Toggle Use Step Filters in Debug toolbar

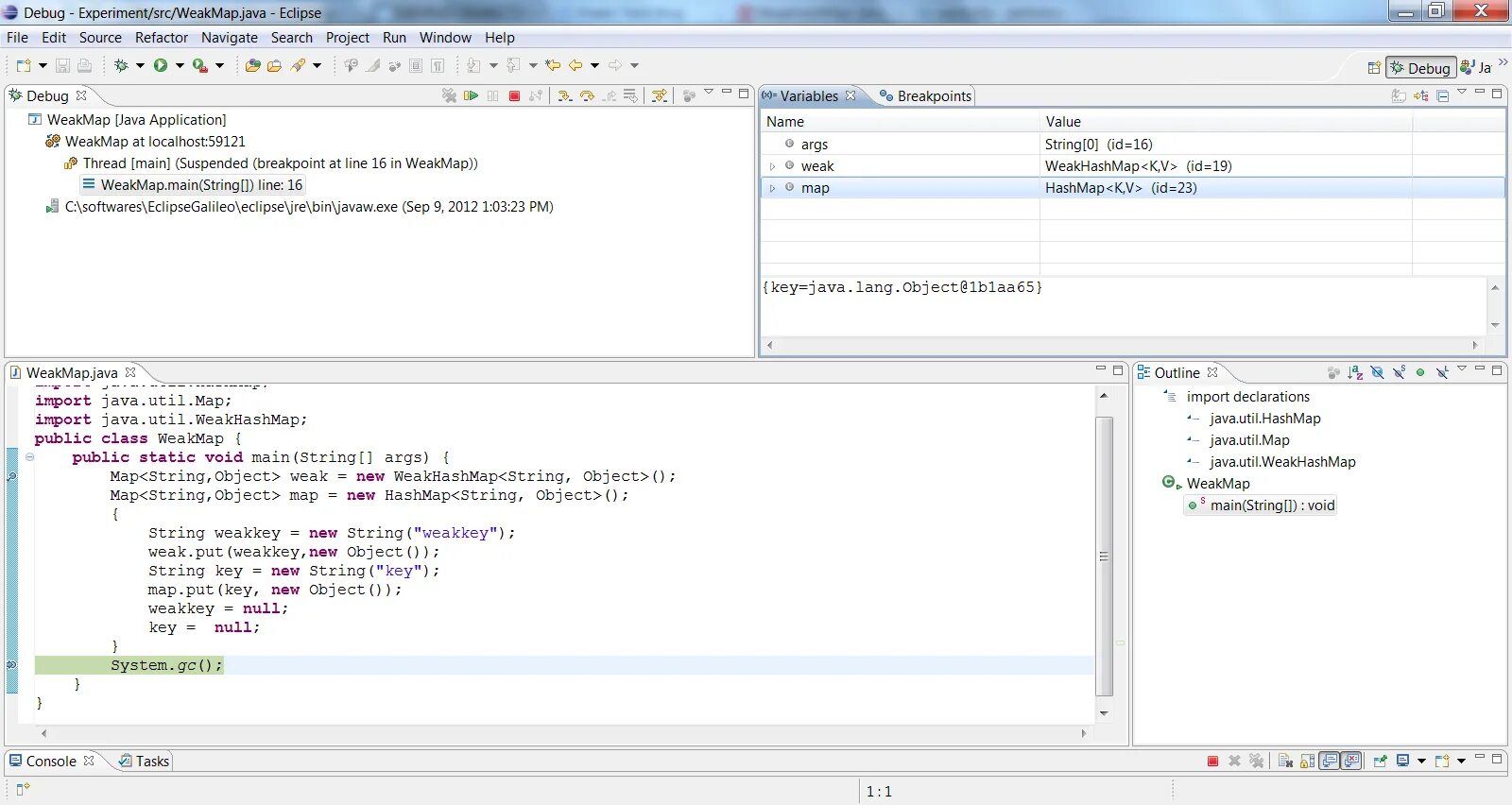click(x=660, y=95)
